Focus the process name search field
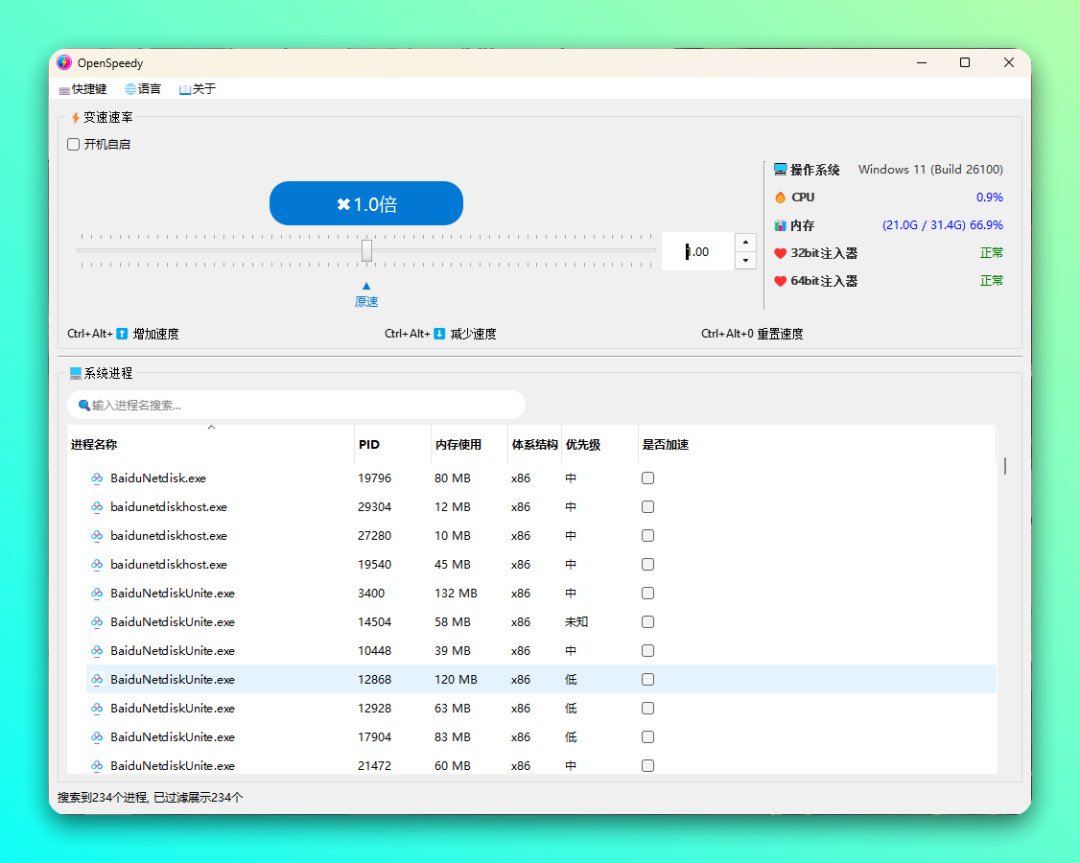 click(x=300, y=405)
